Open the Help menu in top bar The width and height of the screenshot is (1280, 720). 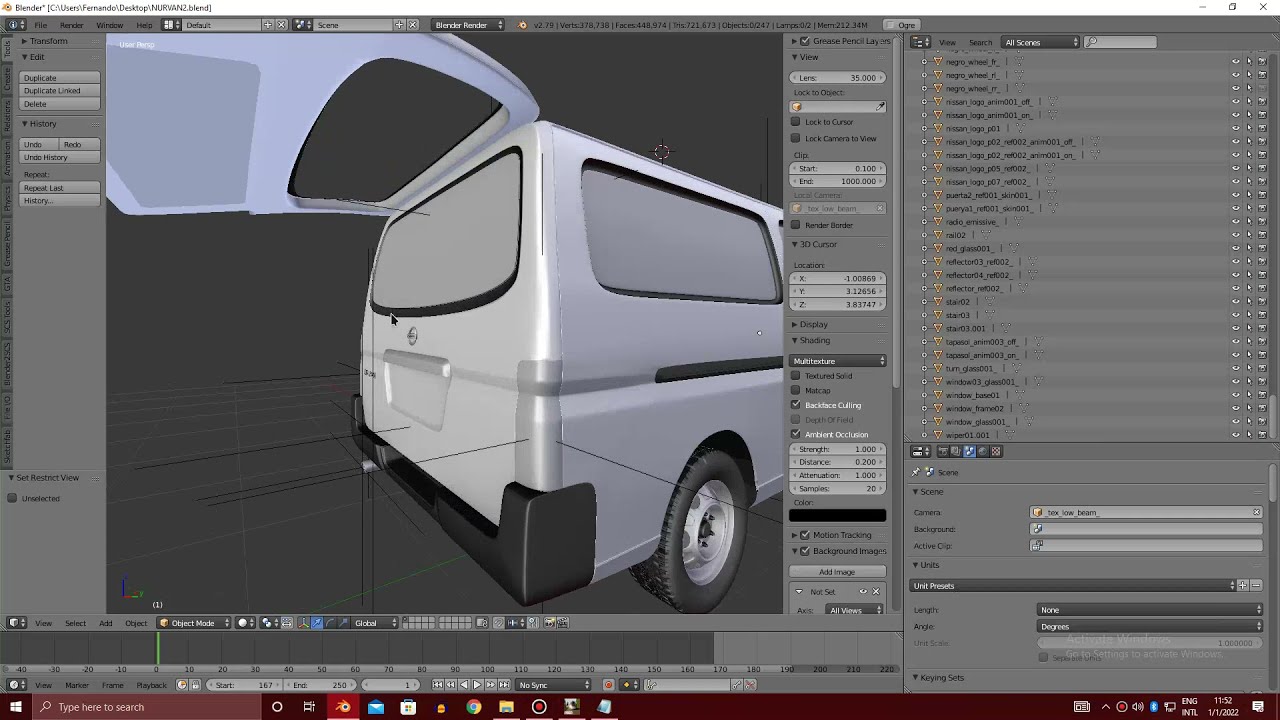(x=144, y=25)
